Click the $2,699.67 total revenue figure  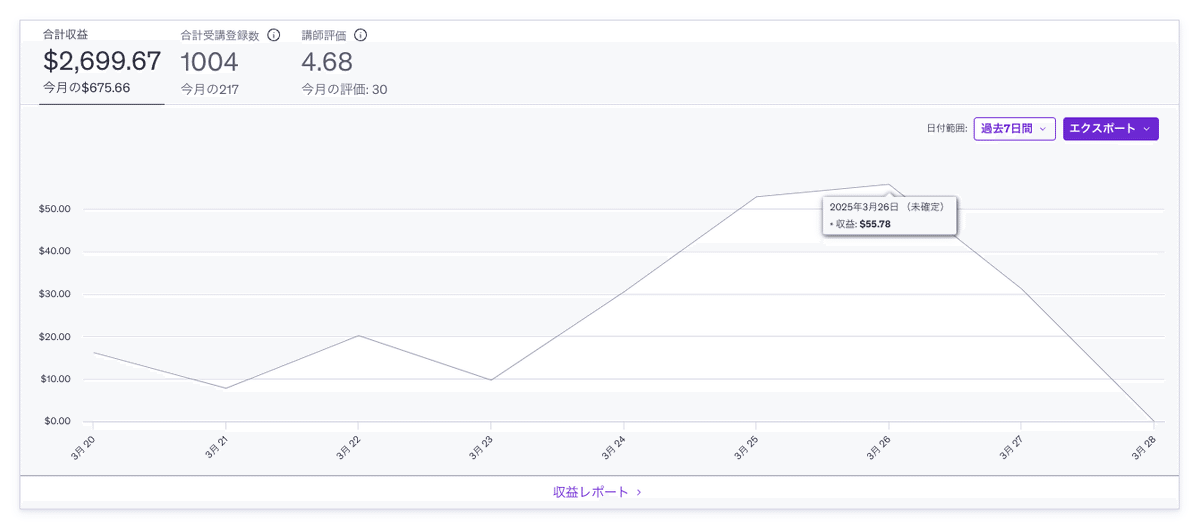point(102,62)
